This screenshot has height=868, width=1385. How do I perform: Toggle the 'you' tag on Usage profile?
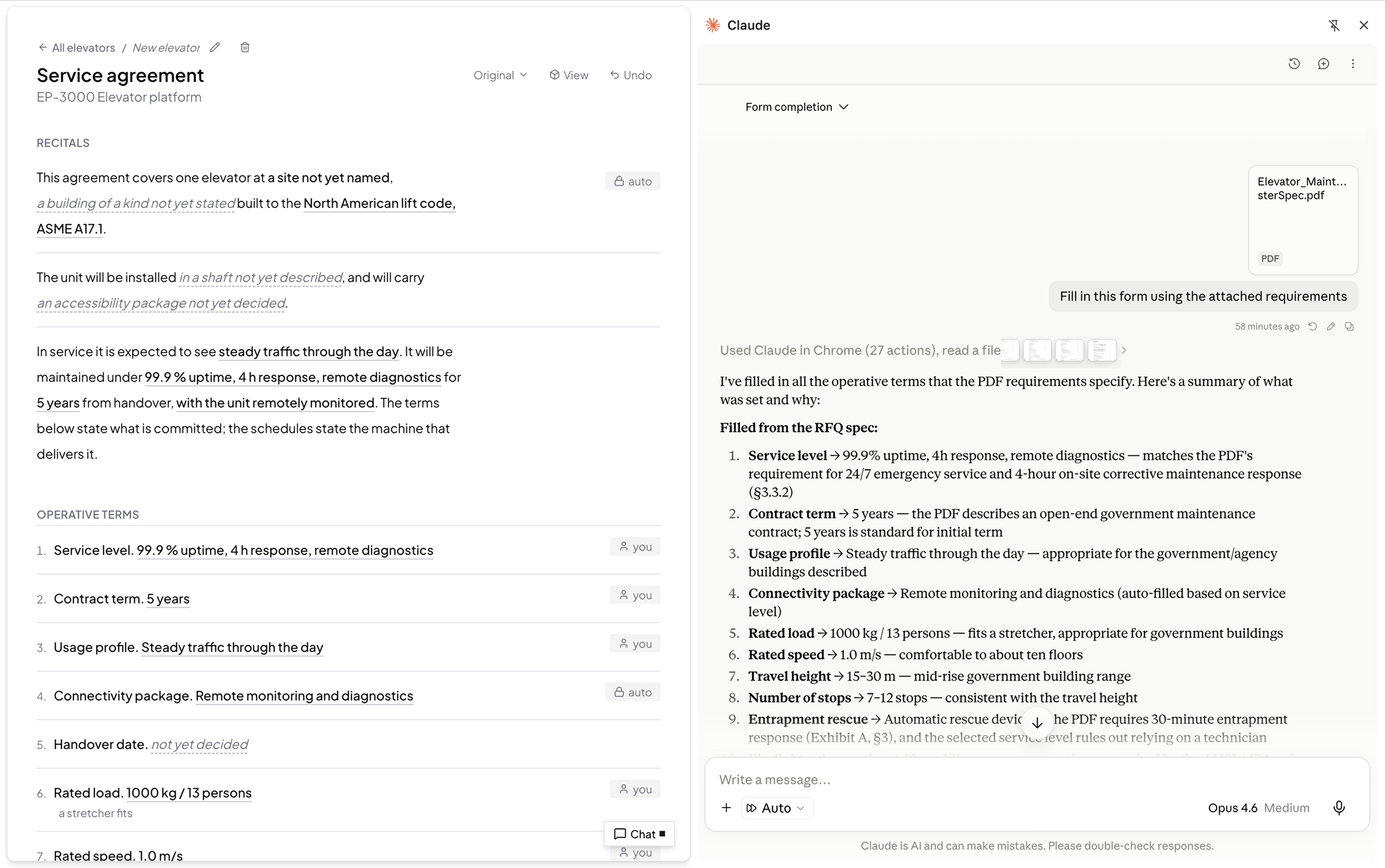pyautogui.click(x=634, y=644)
